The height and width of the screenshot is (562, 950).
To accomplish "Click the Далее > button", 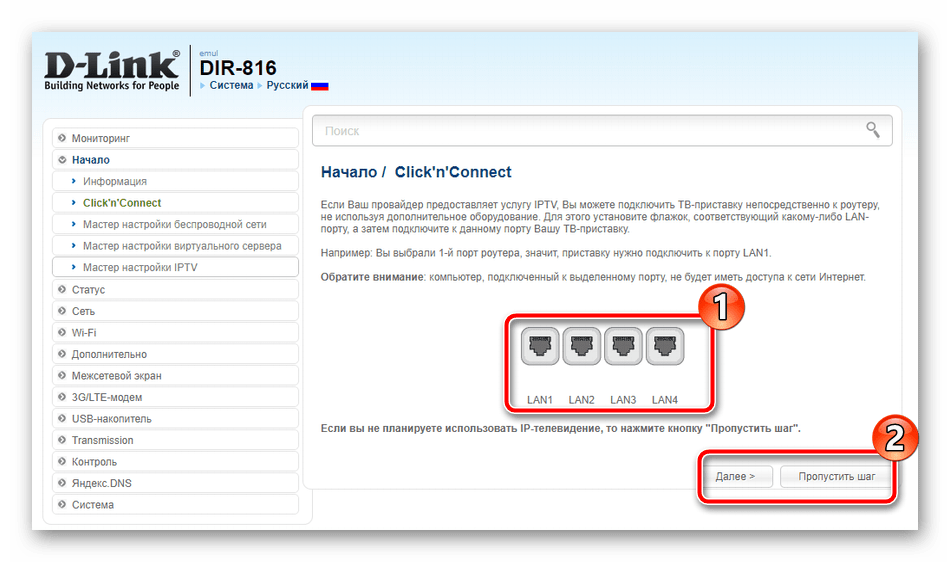I will (735, 477).
